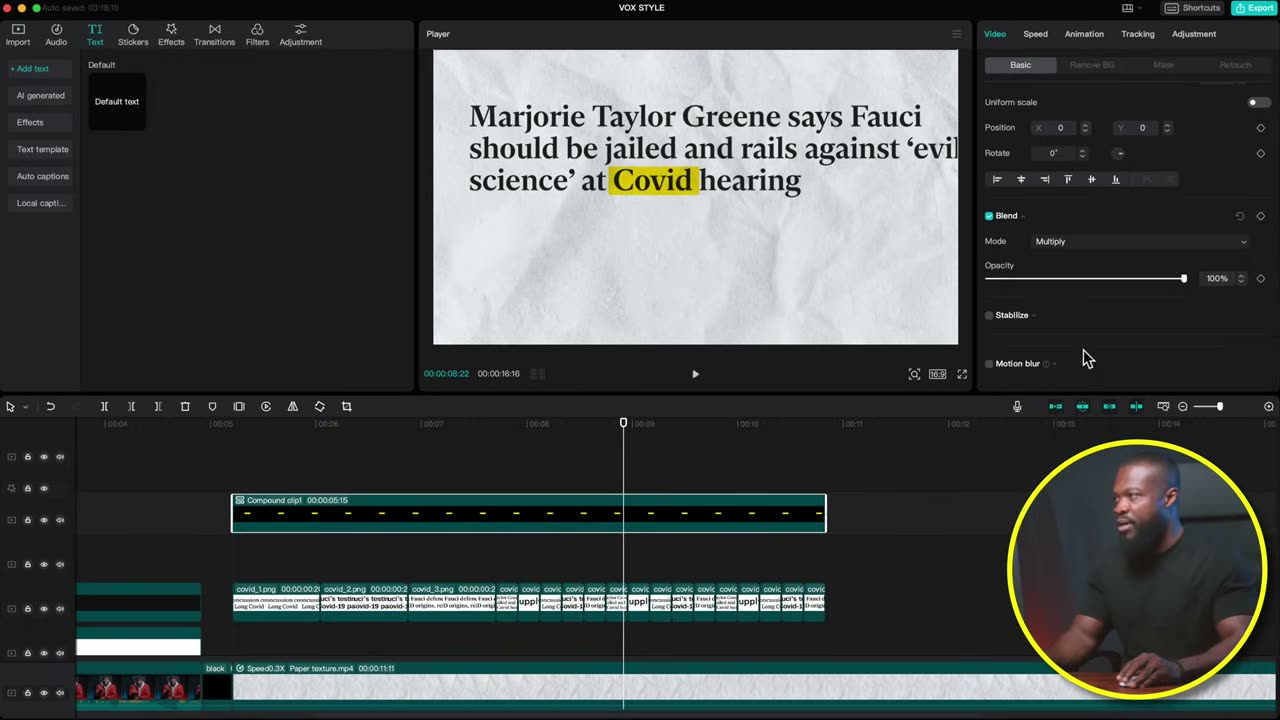The height and width of the screenshot is (720, 1280).
Task: Expand the Stabilize section
Action: click(1033, 316)
